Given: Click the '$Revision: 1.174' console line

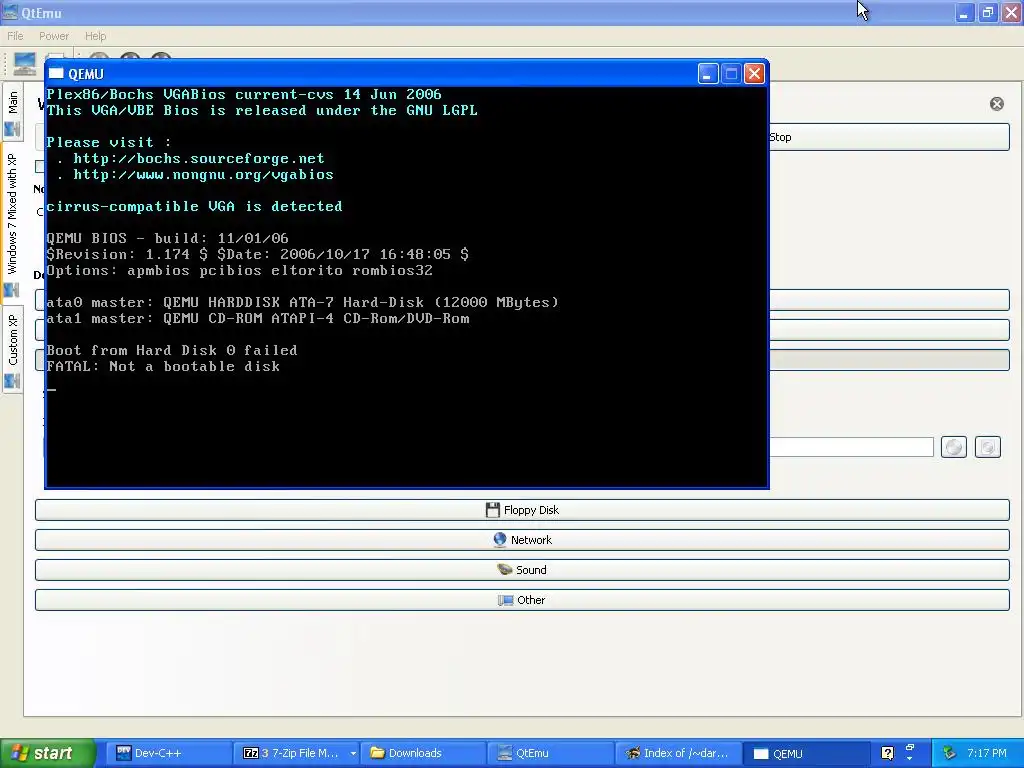Looking at the screenshot, I should pyautogui.click(x=257, y=254).
